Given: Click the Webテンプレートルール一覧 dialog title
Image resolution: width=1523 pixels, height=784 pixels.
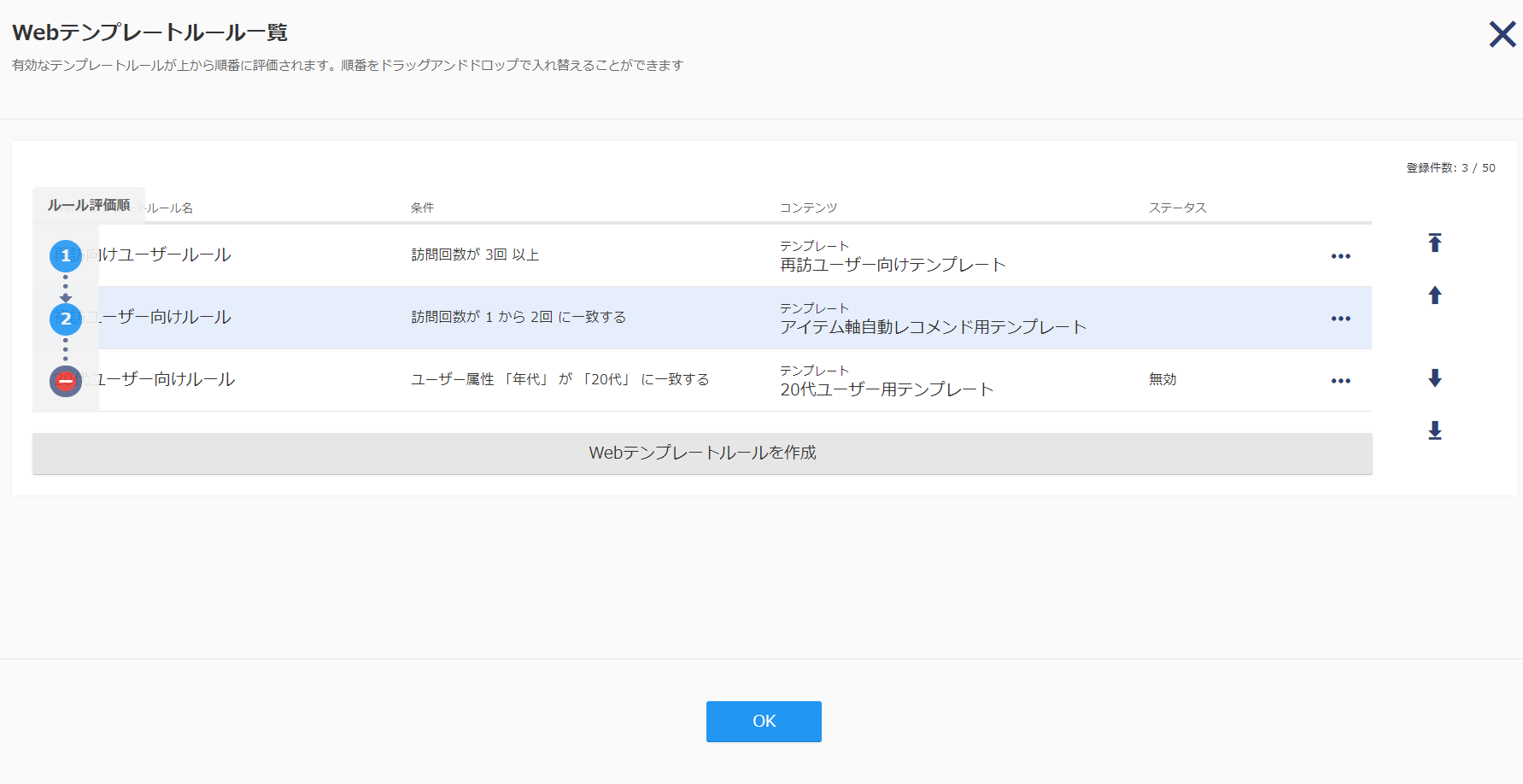Looking at the screenshot, I should click(149, 32).
